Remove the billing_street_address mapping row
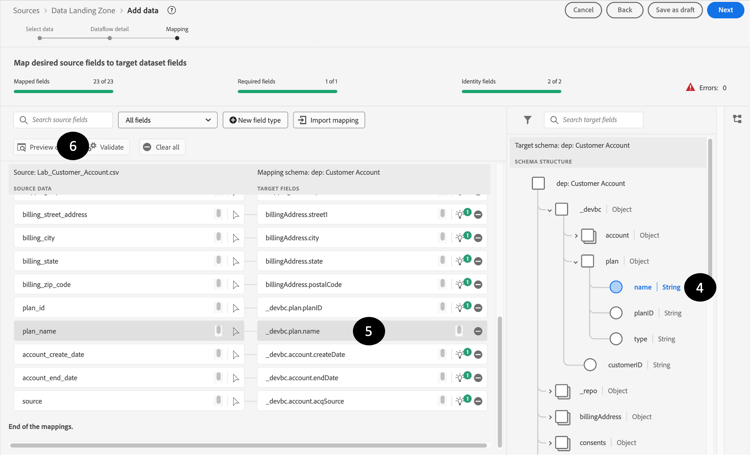750x455 pixels. click(x=478, y=214)
